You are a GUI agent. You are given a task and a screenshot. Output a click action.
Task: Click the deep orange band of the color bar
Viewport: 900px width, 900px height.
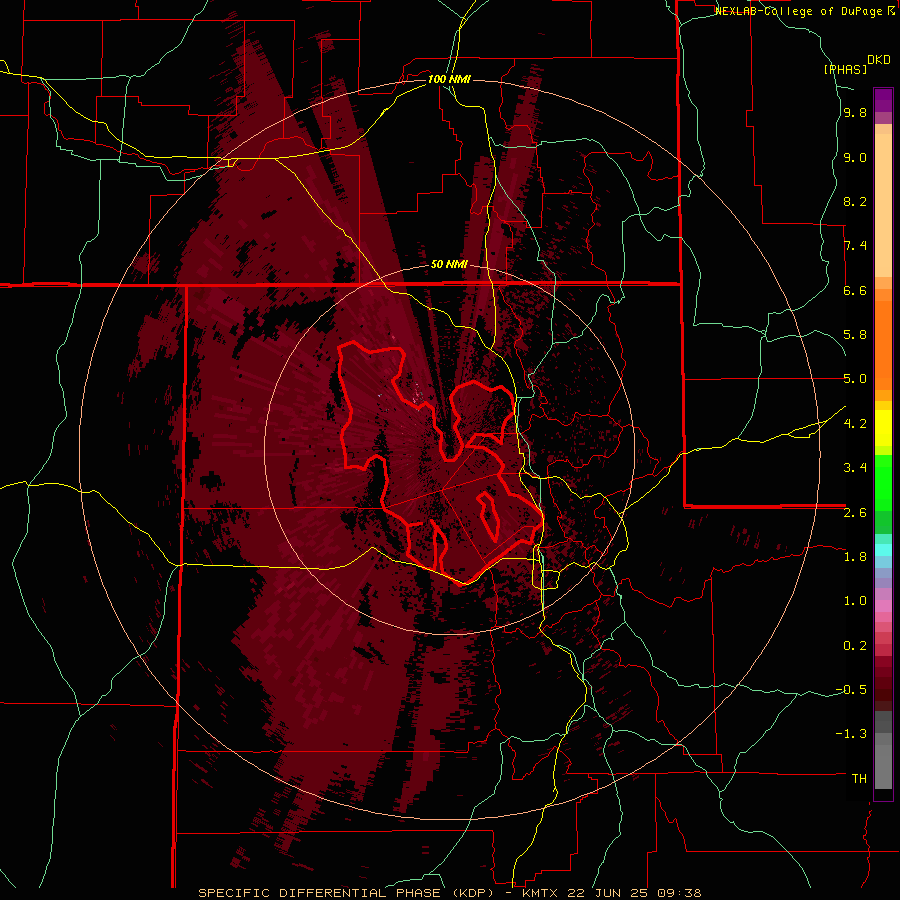coord(883,345)
